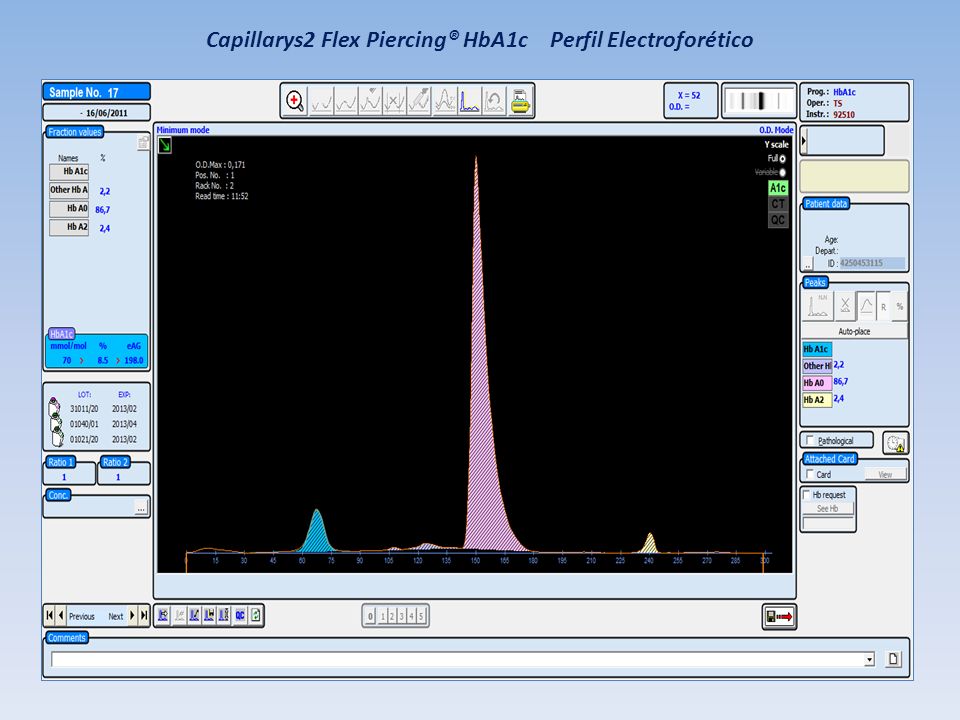Click the Ratio 2 value field
960x720 pixels.
[x=122, y=477]
